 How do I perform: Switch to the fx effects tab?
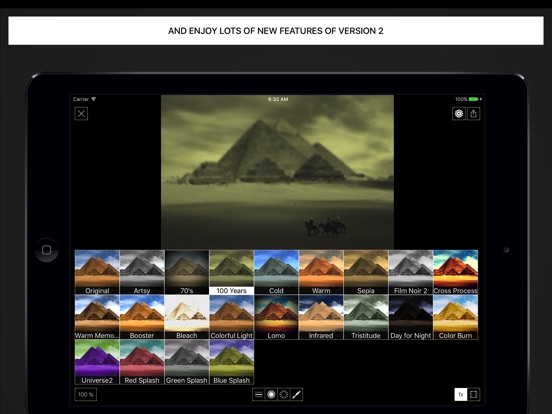point(461,395)
